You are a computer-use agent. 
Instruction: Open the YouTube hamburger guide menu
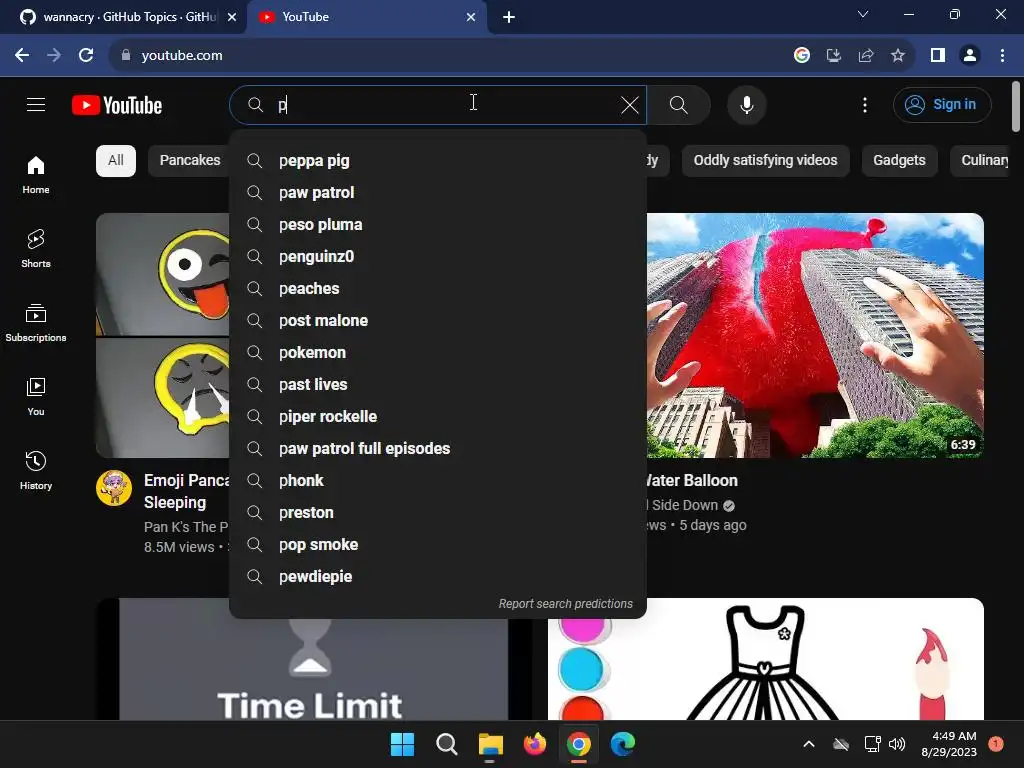click(x=36, y=104)
